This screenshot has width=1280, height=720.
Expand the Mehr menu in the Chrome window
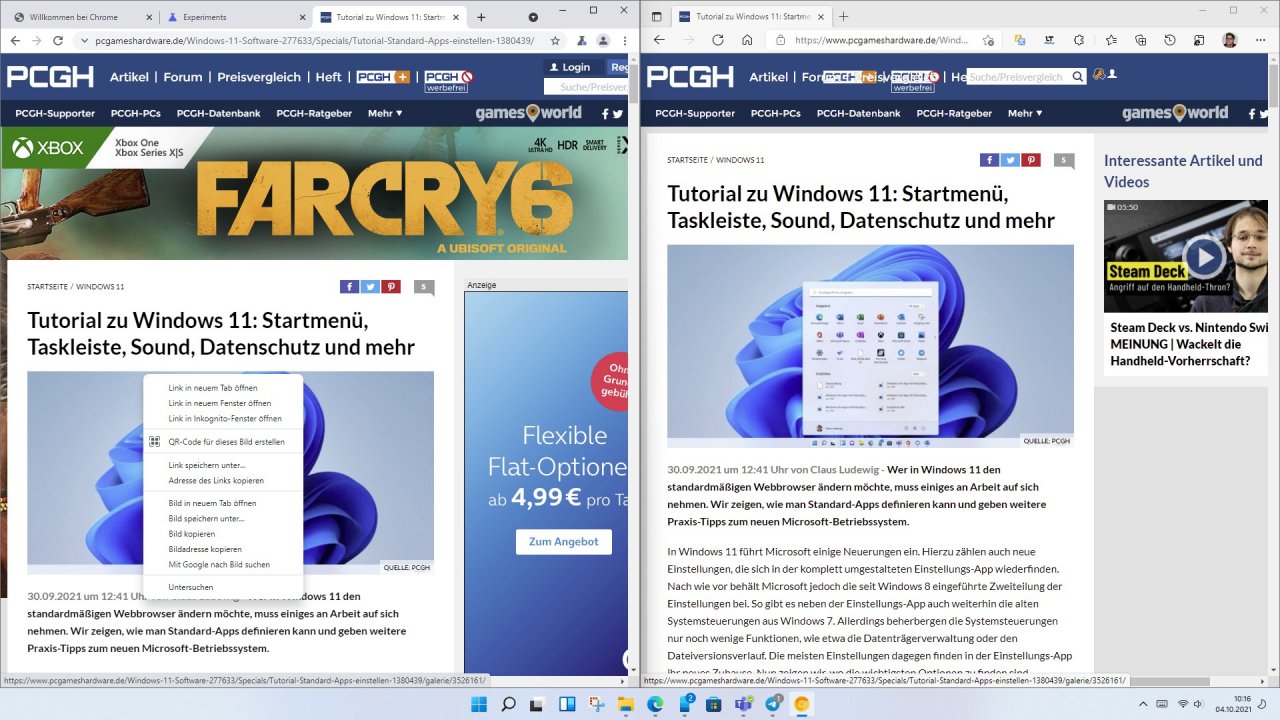[385, 113]
